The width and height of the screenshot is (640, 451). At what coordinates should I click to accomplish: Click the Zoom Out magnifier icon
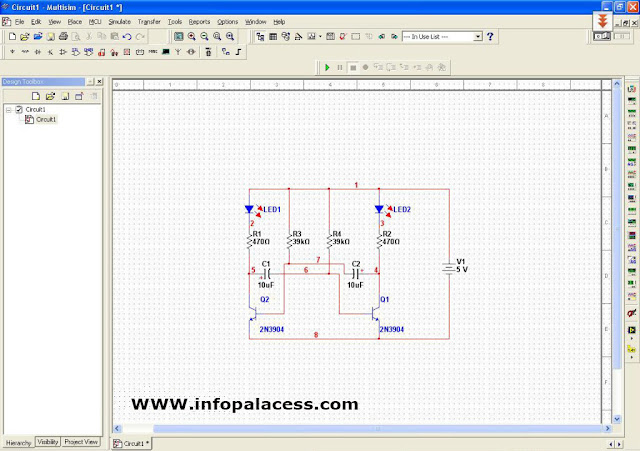click(204, 37)
